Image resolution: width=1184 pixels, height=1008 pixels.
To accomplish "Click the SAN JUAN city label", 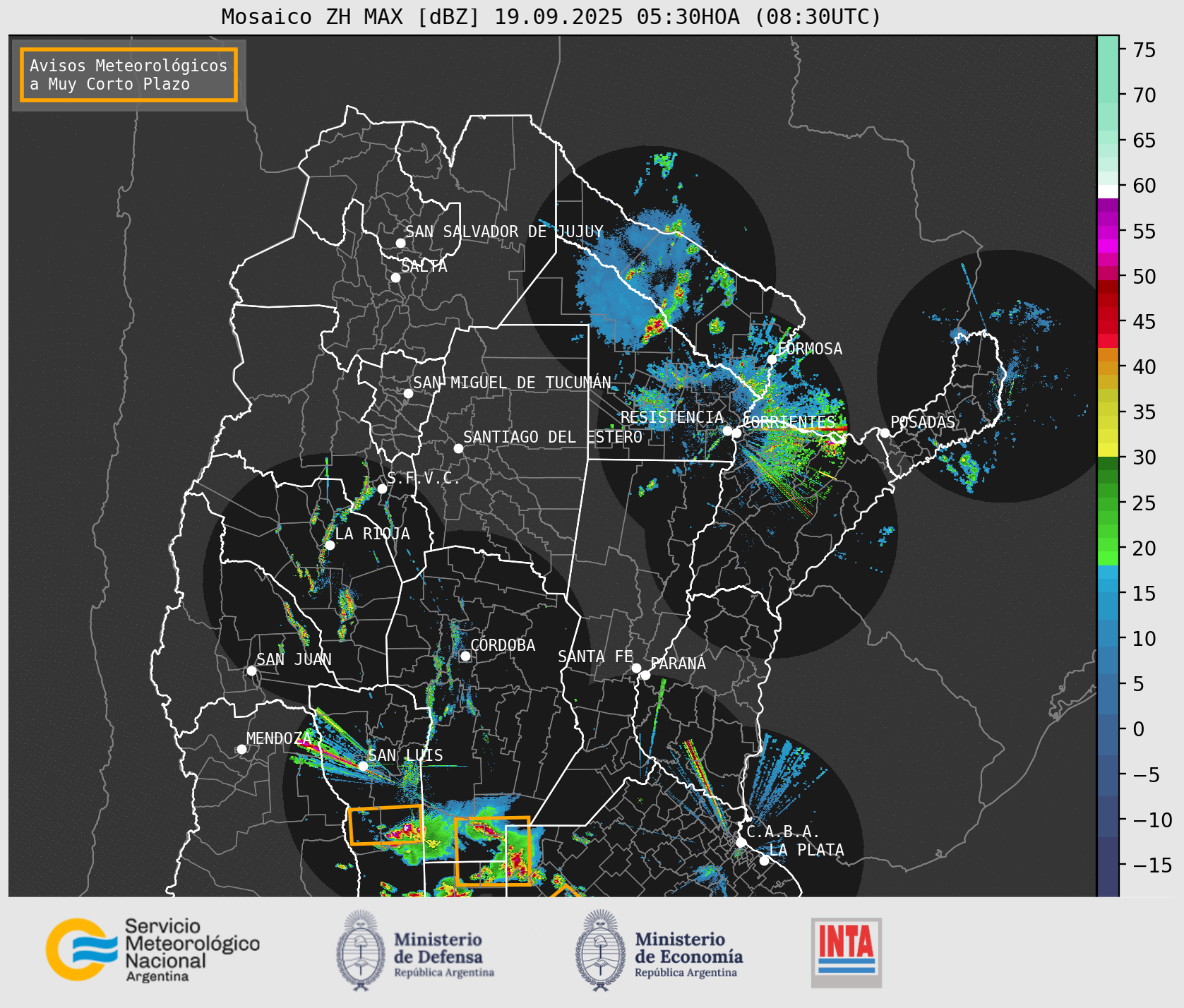I will coord(294,659).
